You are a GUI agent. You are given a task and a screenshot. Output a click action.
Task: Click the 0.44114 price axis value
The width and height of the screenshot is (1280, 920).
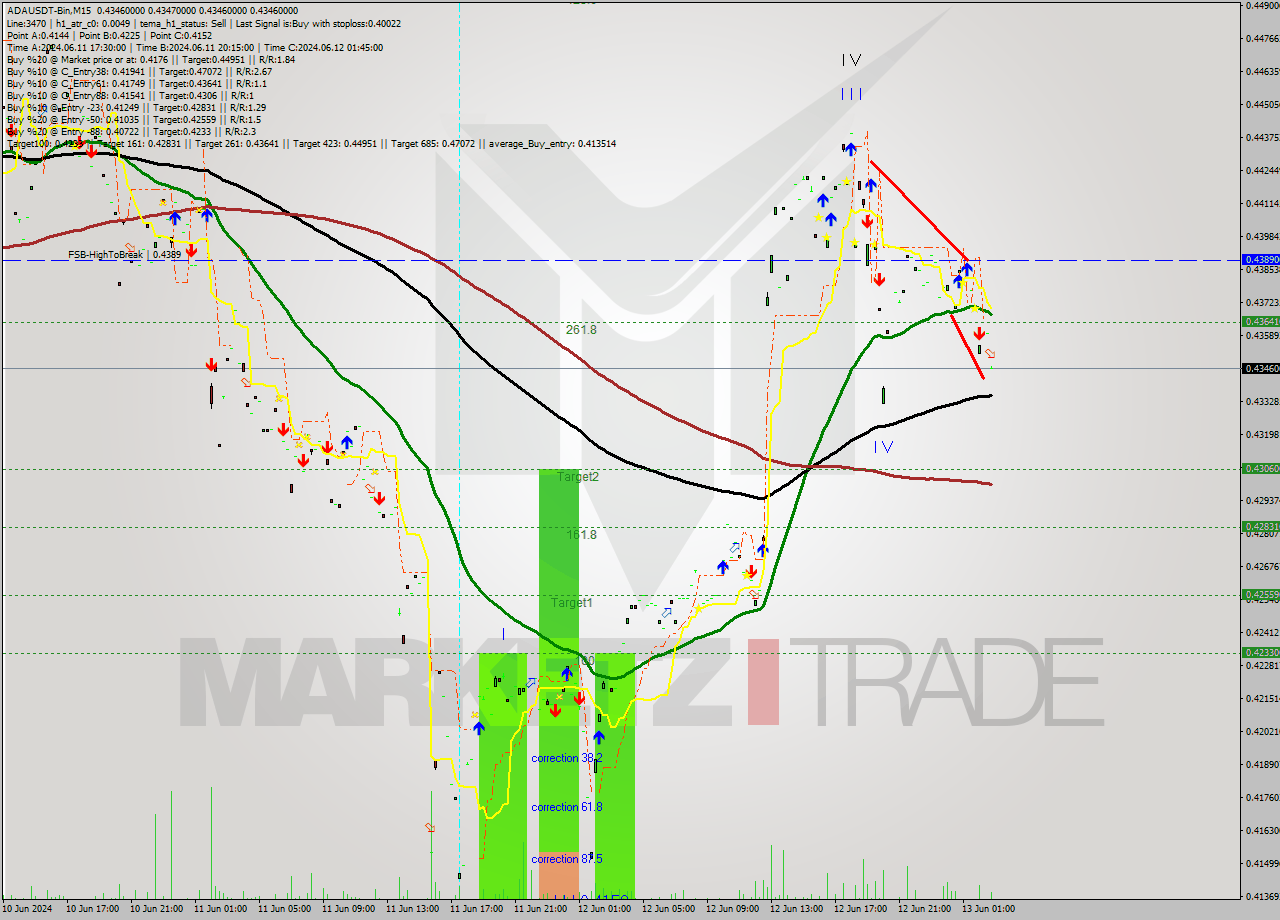click(x=1262, y=203)
